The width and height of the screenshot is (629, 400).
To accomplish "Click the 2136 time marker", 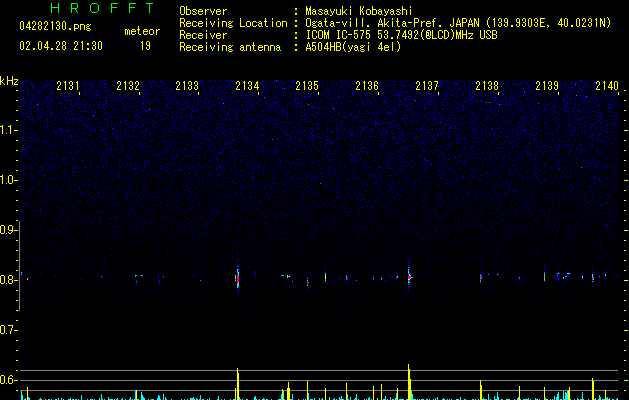I will click(x=367, y=86).
